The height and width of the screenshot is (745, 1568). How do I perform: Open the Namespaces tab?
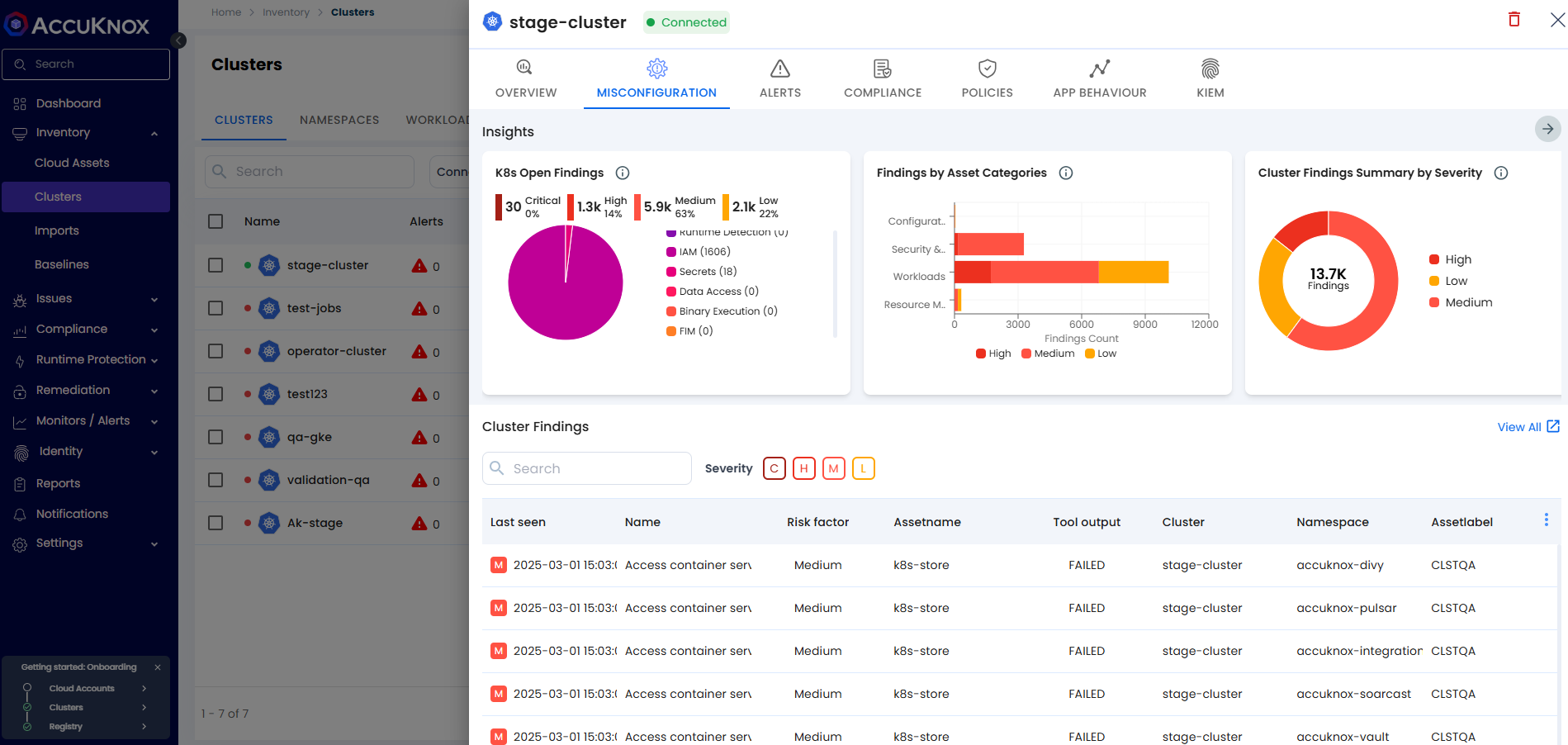(x=339, y=120)
